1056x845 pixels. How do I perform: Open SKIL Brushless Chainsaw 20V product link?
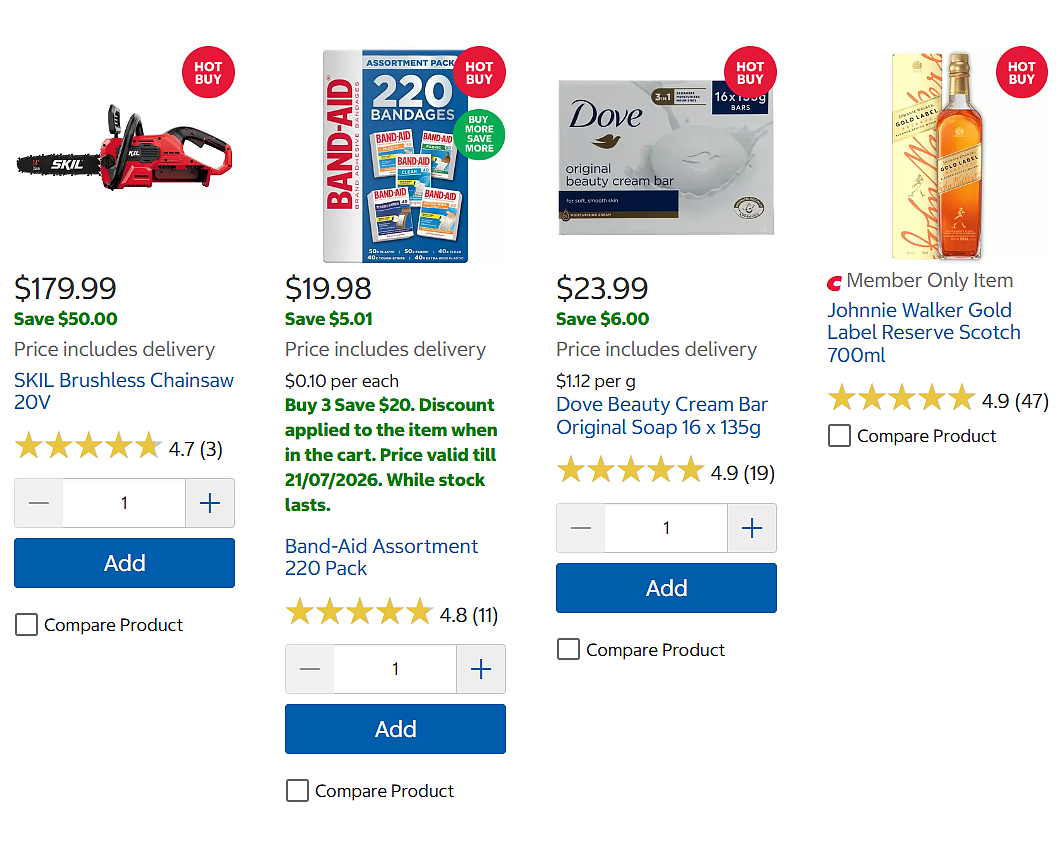(x=124, y=391)
